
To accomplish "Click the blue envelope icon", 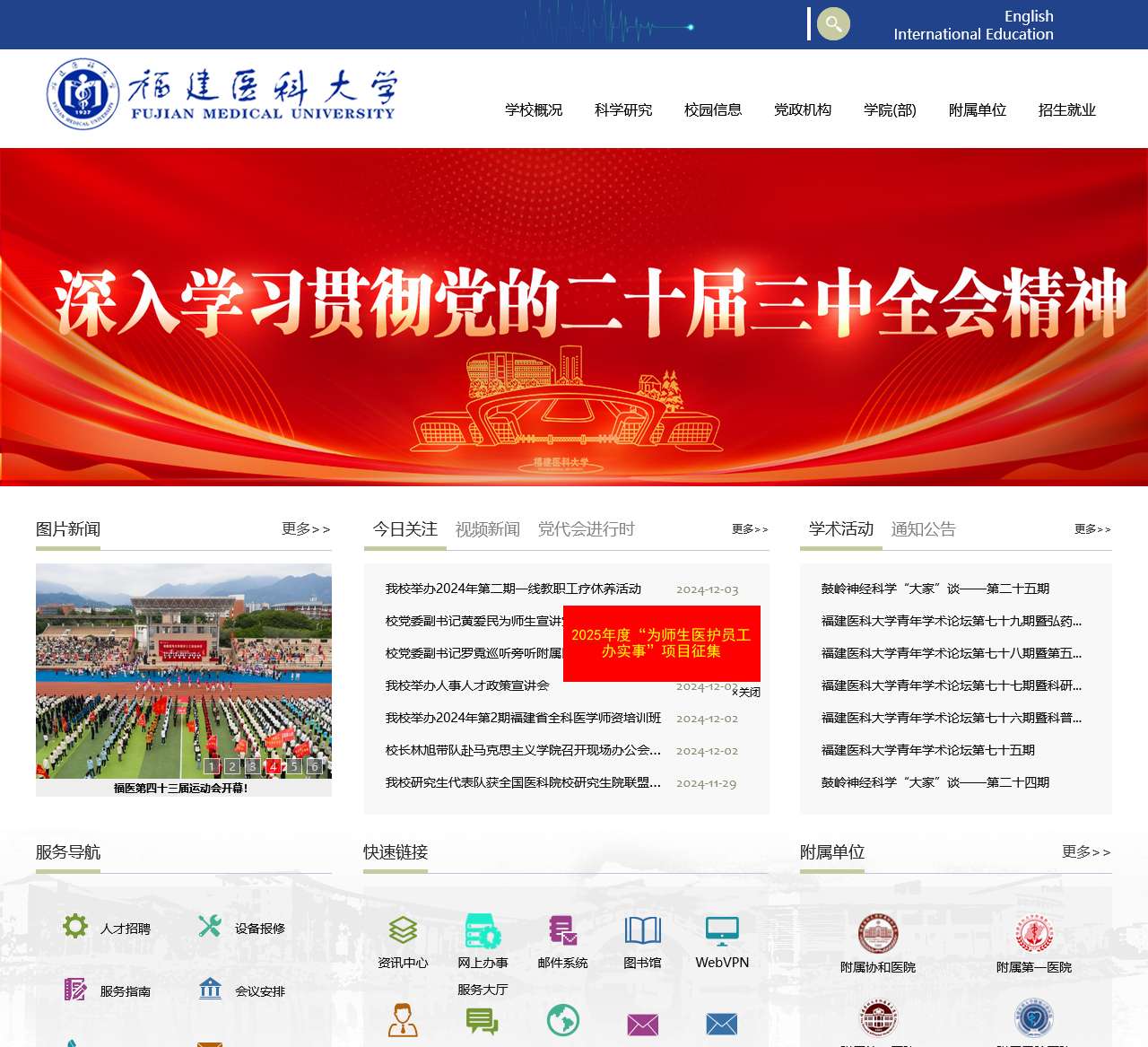I will point(722,1025).
